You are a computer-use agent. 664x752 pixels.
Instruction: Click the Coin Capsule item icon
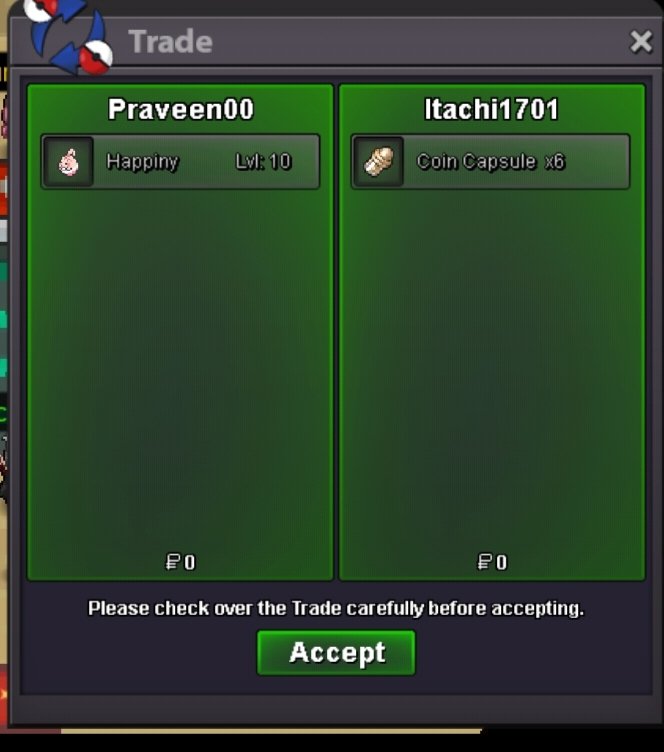(378, 162)
